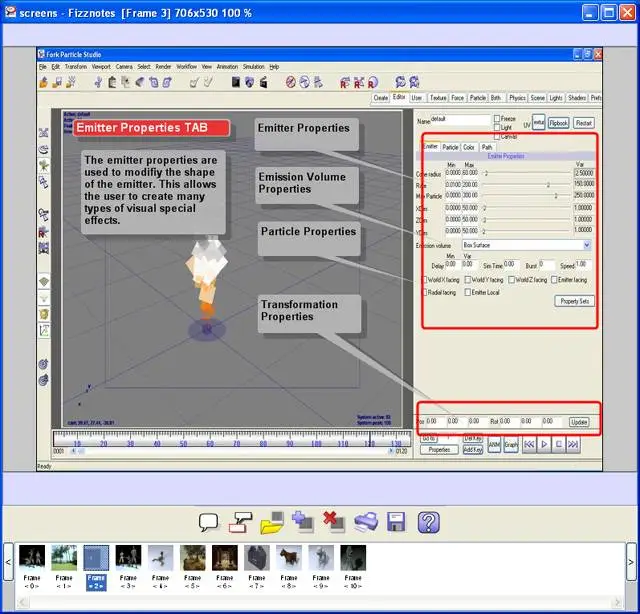Open the Simulation menu
This screenshot has height=614, width=640.
pos(253,67)
